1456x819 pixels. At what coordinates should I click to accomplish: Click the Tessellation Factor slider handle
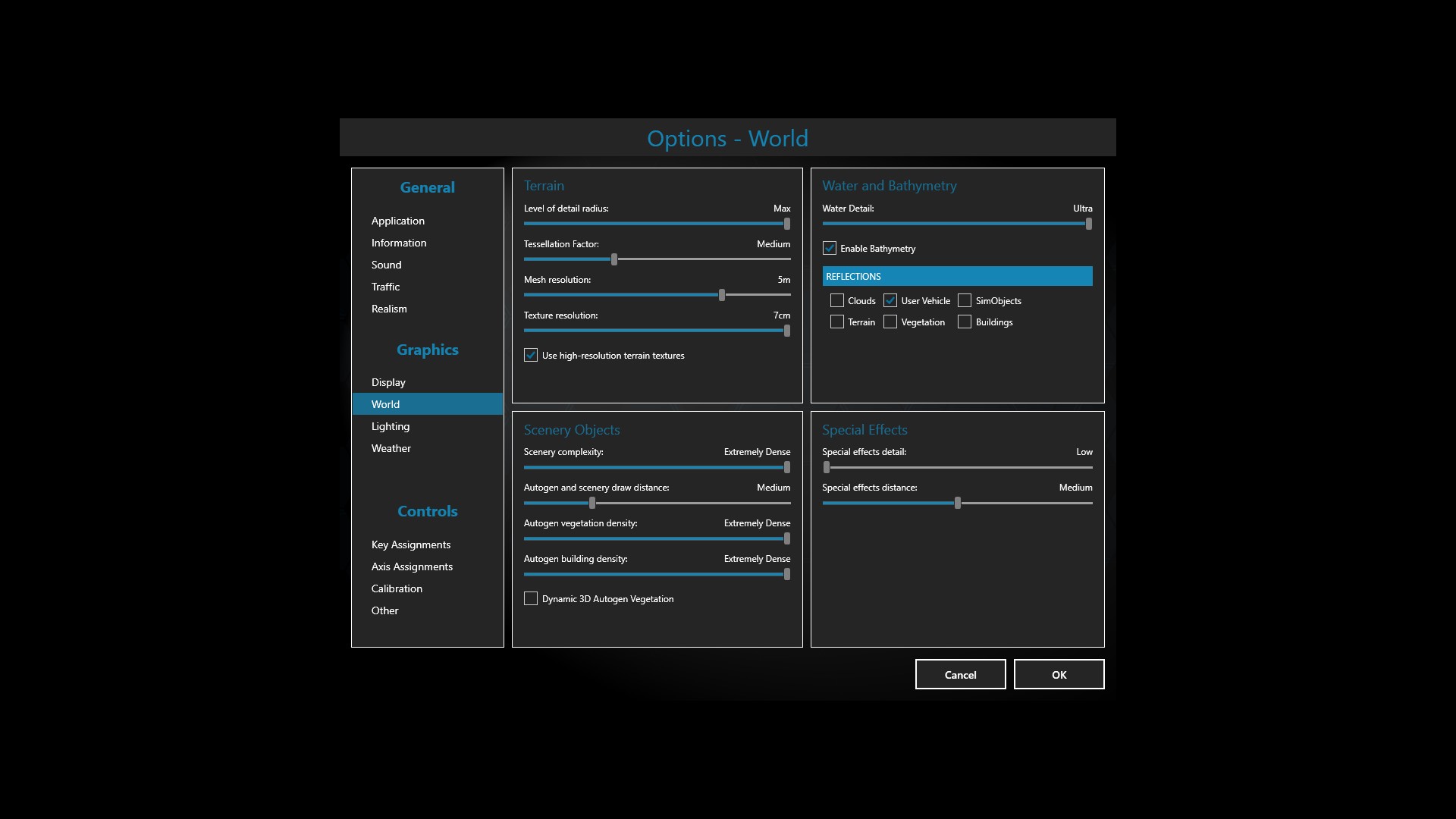[x=614, y=259]
